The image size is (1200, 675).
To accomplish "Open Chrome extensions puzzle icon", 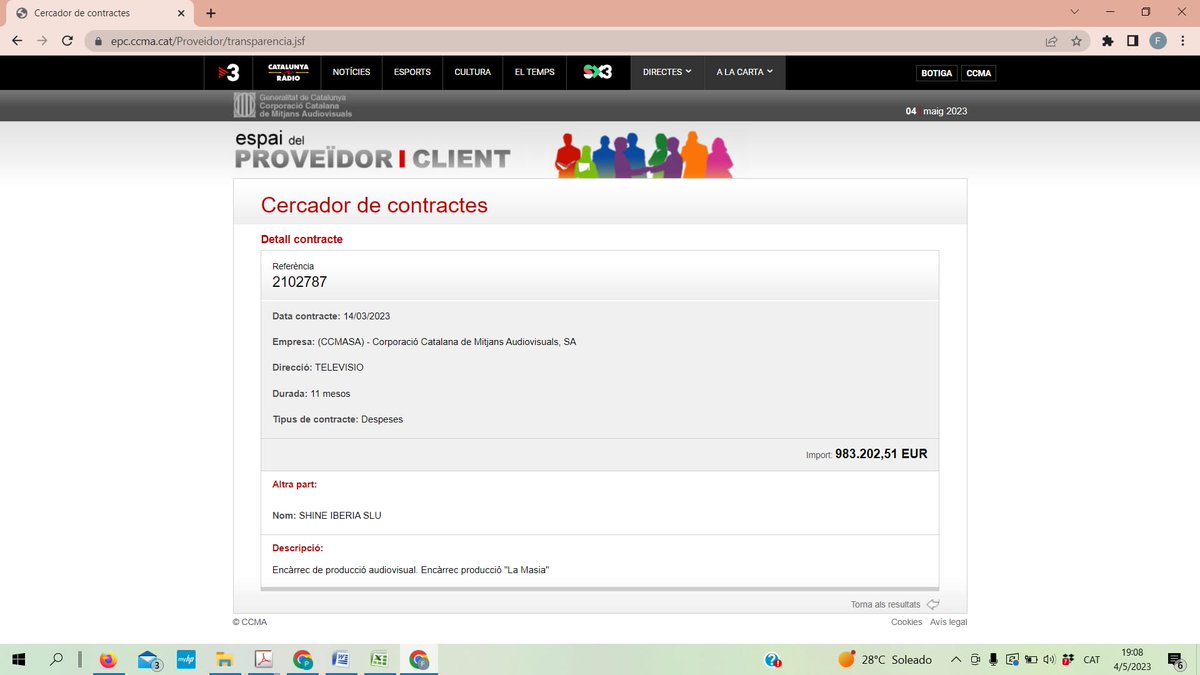I will tap(1107, 41).
